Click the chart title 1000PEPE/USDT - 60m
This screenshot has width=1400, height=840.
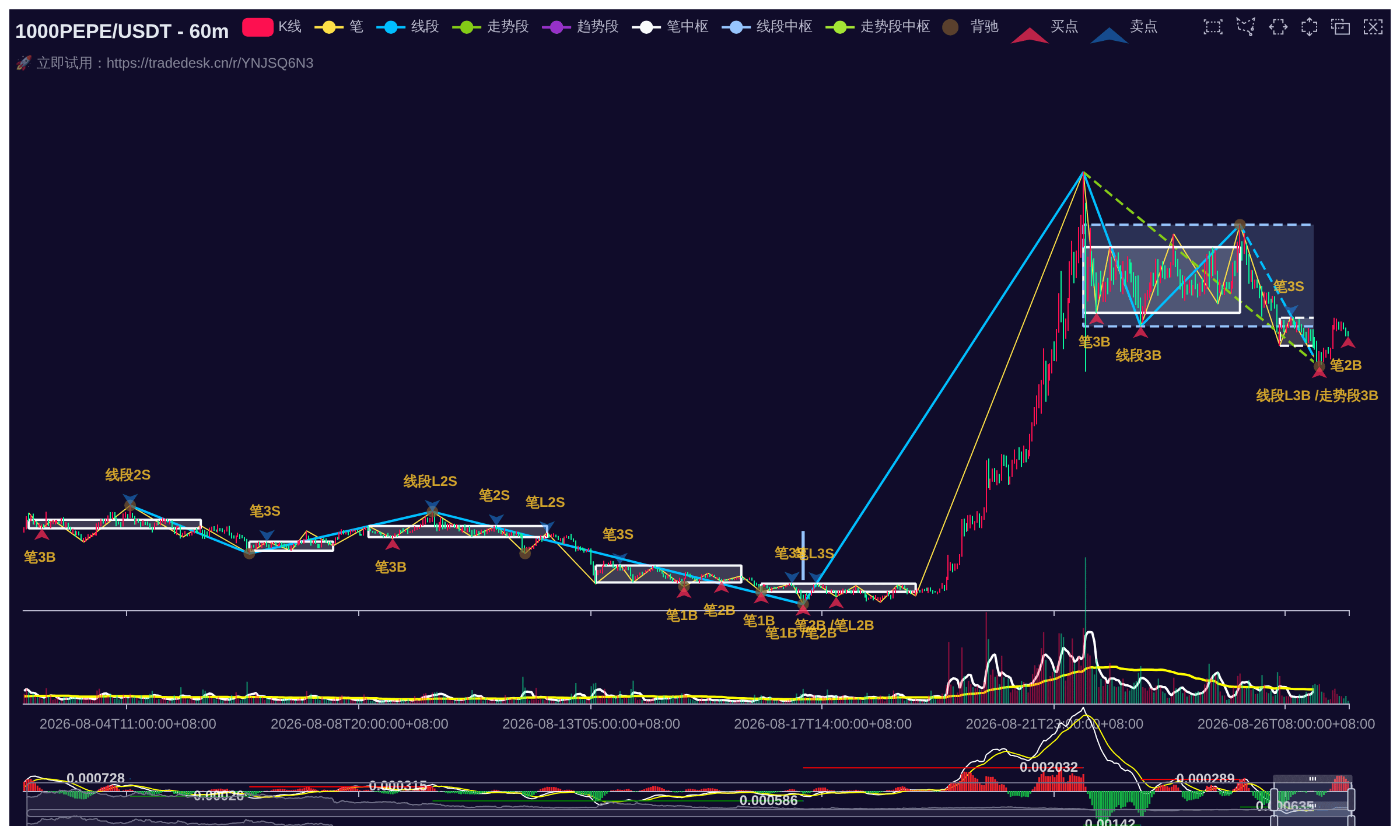[122, 31]
